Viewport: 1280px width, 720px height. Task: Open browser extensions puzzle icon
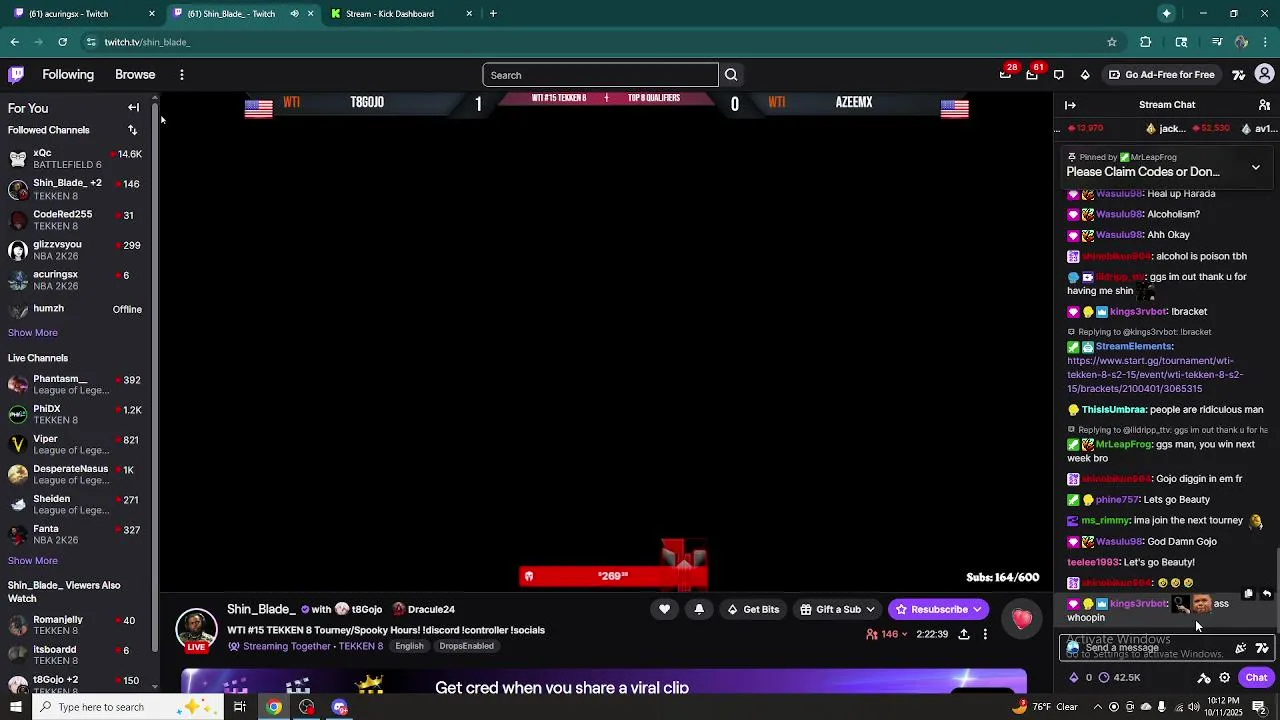[1146, 42]
